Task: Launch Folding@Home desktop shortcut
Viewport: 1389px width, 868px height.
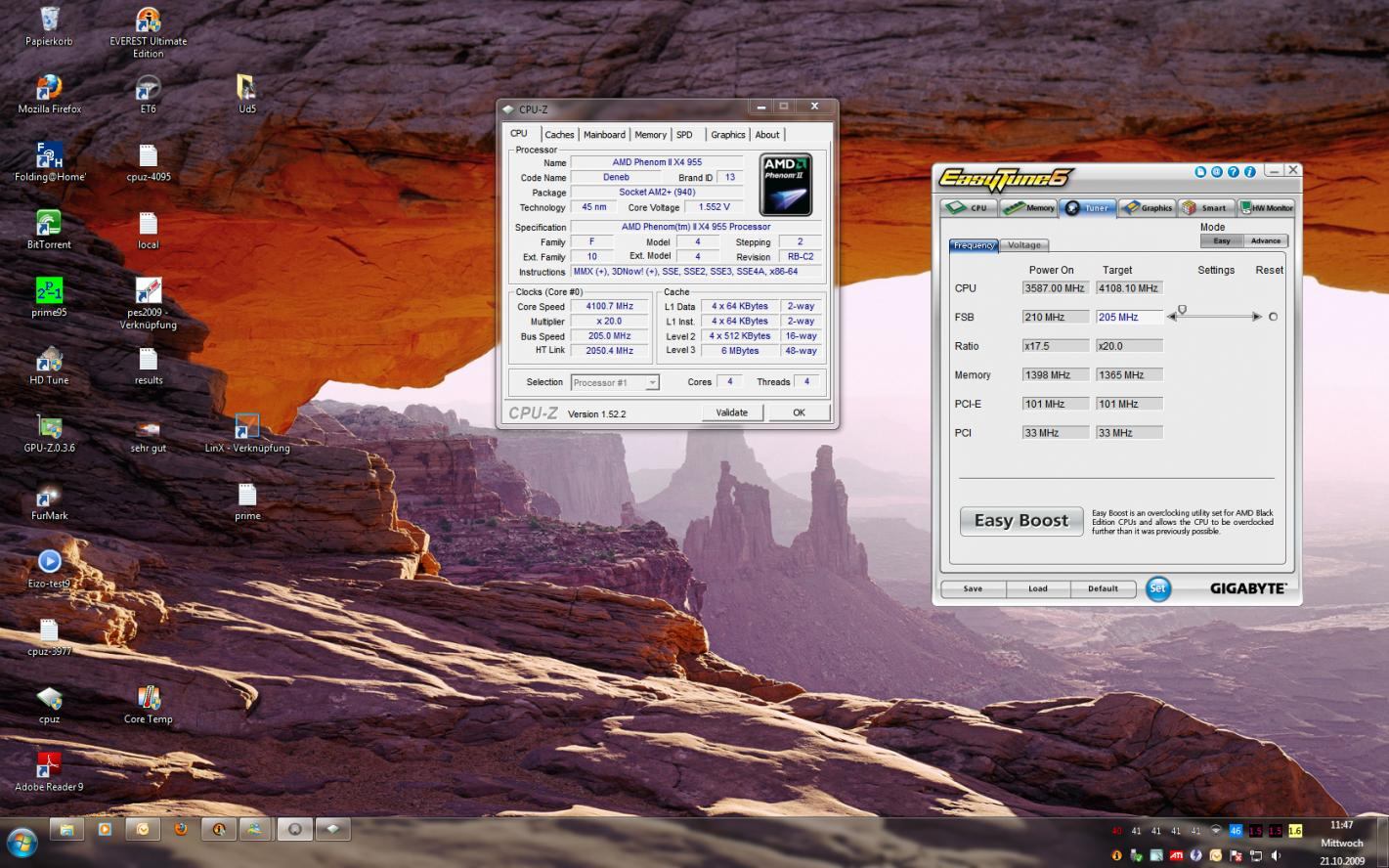Action: click(50, 161)
